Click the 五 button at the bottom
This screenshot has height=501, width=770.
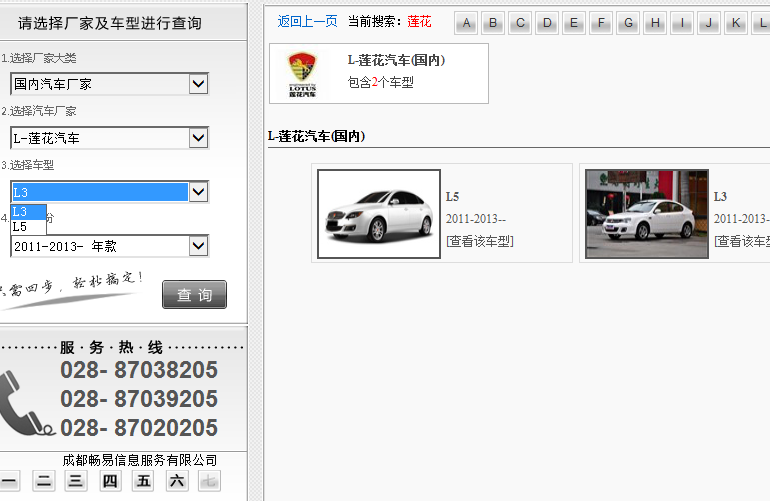coord(143,481)
